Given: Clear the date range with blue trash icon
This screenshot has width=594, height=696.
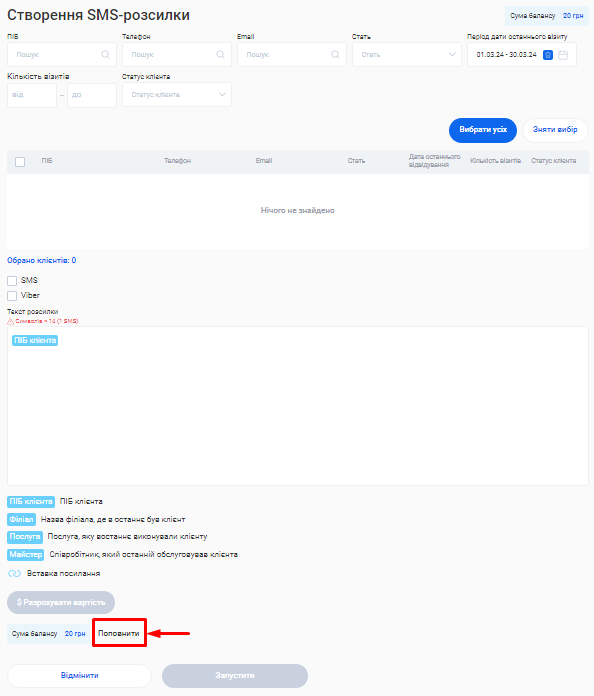Looking at the screenshot, I should [548, 55].
